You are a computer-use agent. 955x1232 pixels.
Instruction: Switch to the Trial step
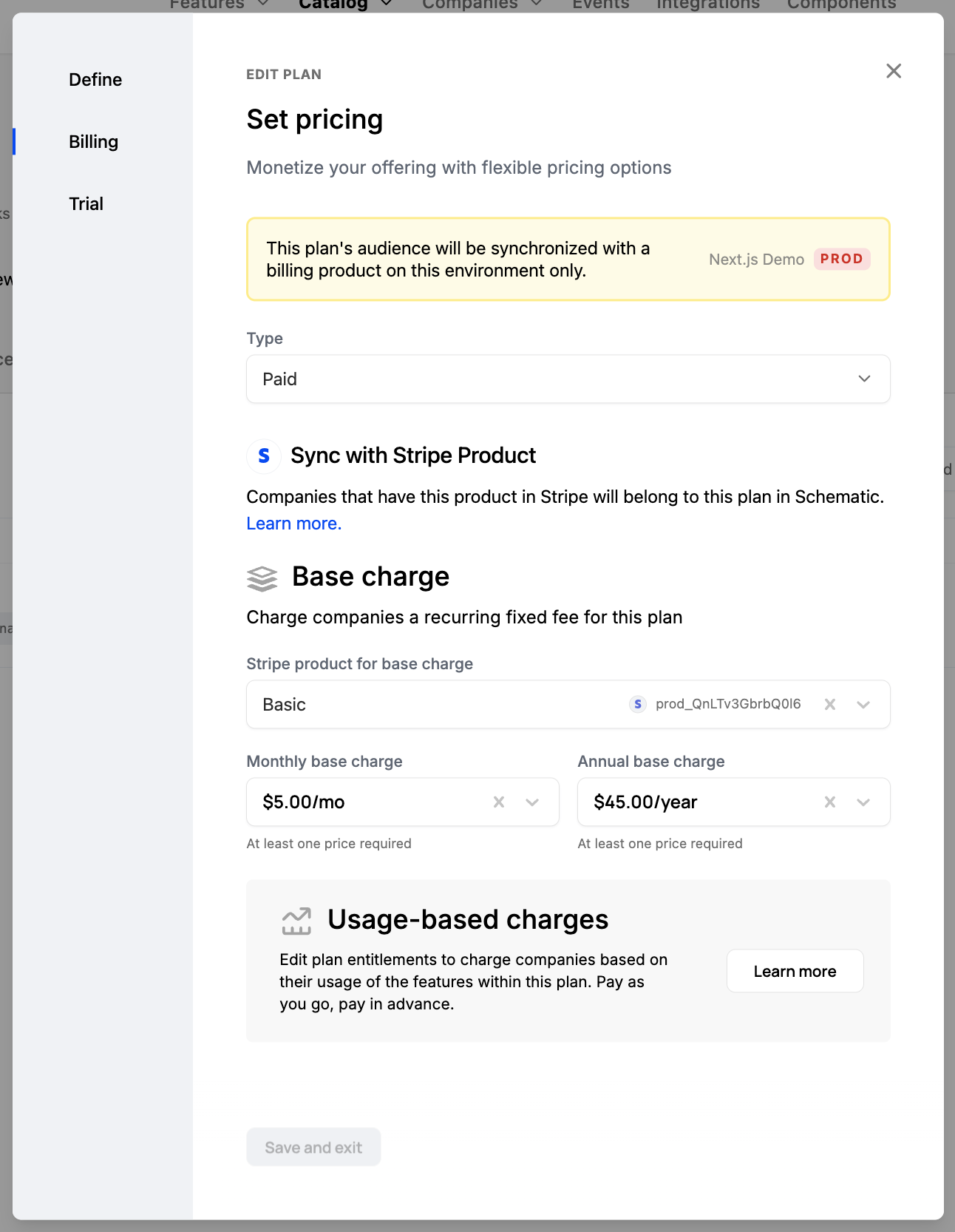[86, 204]
